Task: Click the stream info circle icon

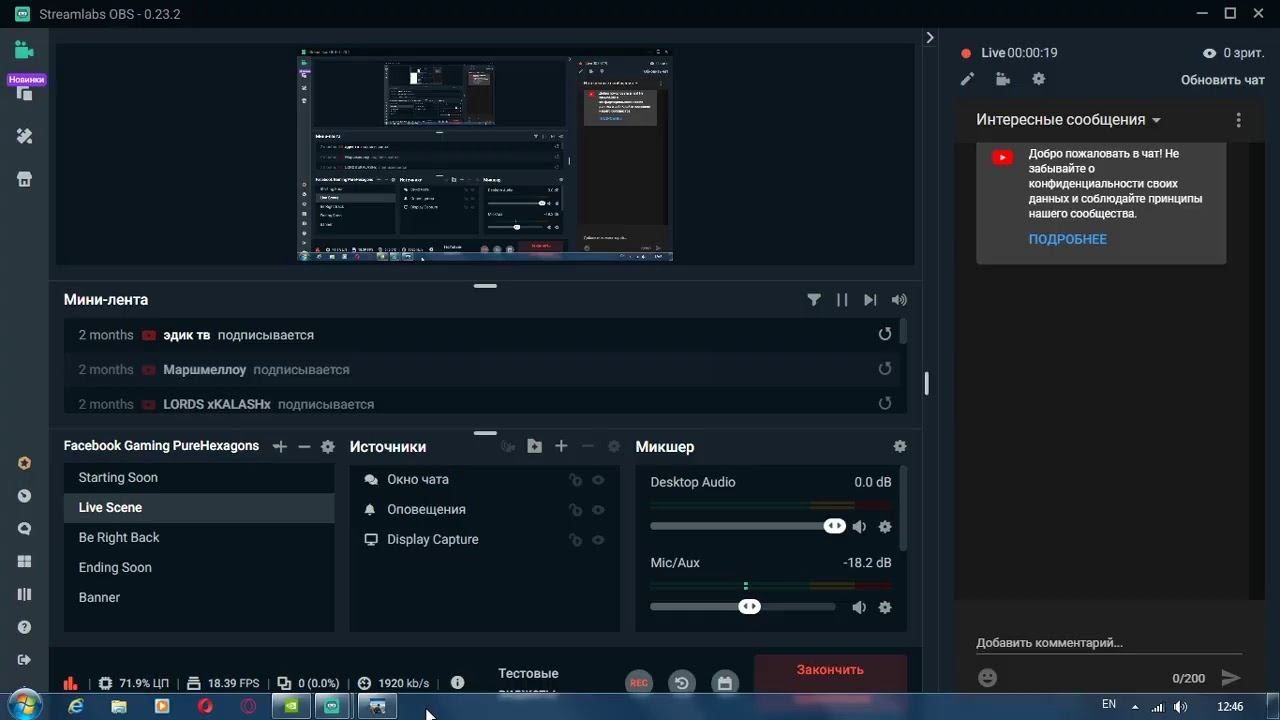Action: click(x=457, y=683)
